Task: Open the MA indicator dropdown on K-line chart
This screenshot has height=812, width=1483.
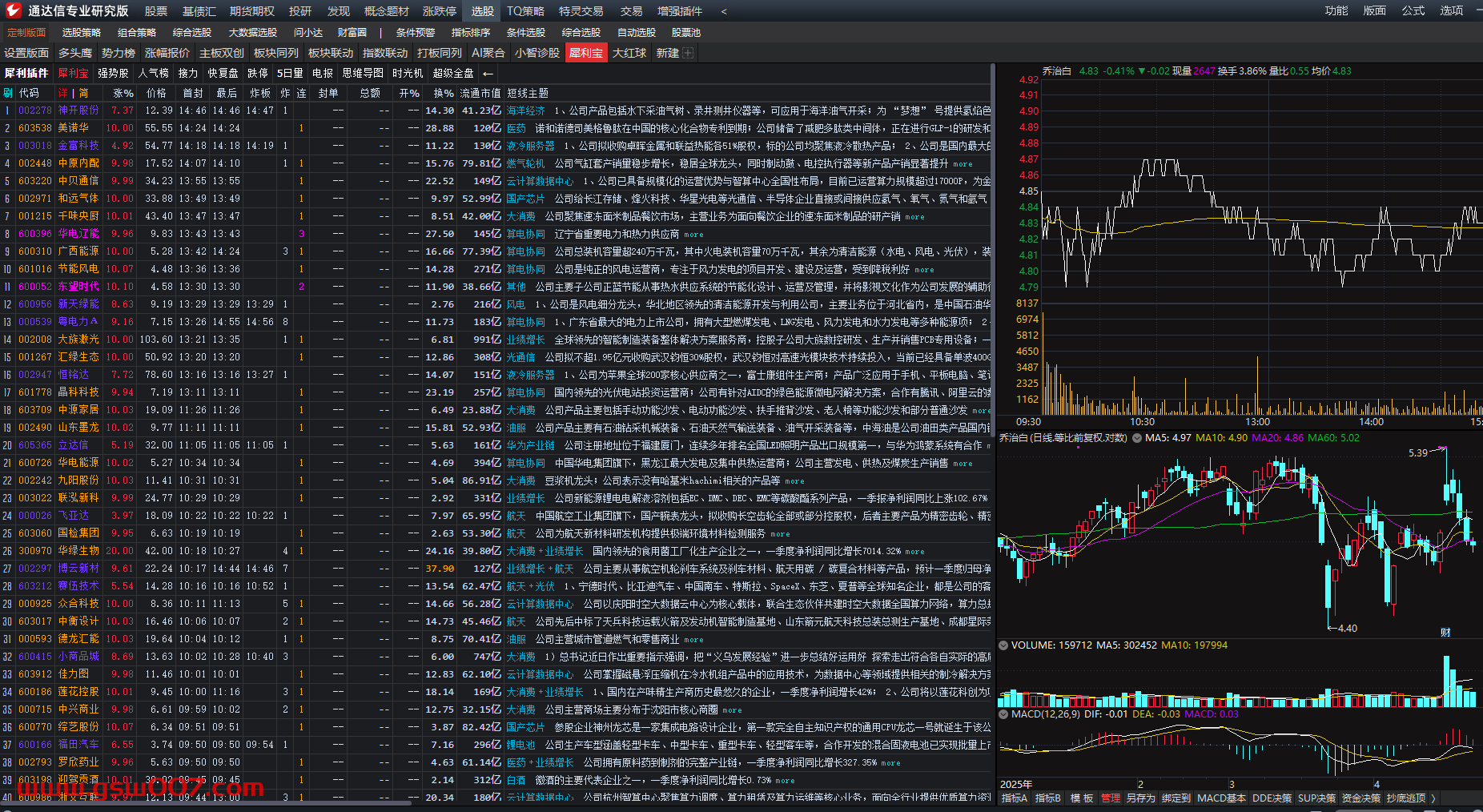Action: pos(1137,438)
